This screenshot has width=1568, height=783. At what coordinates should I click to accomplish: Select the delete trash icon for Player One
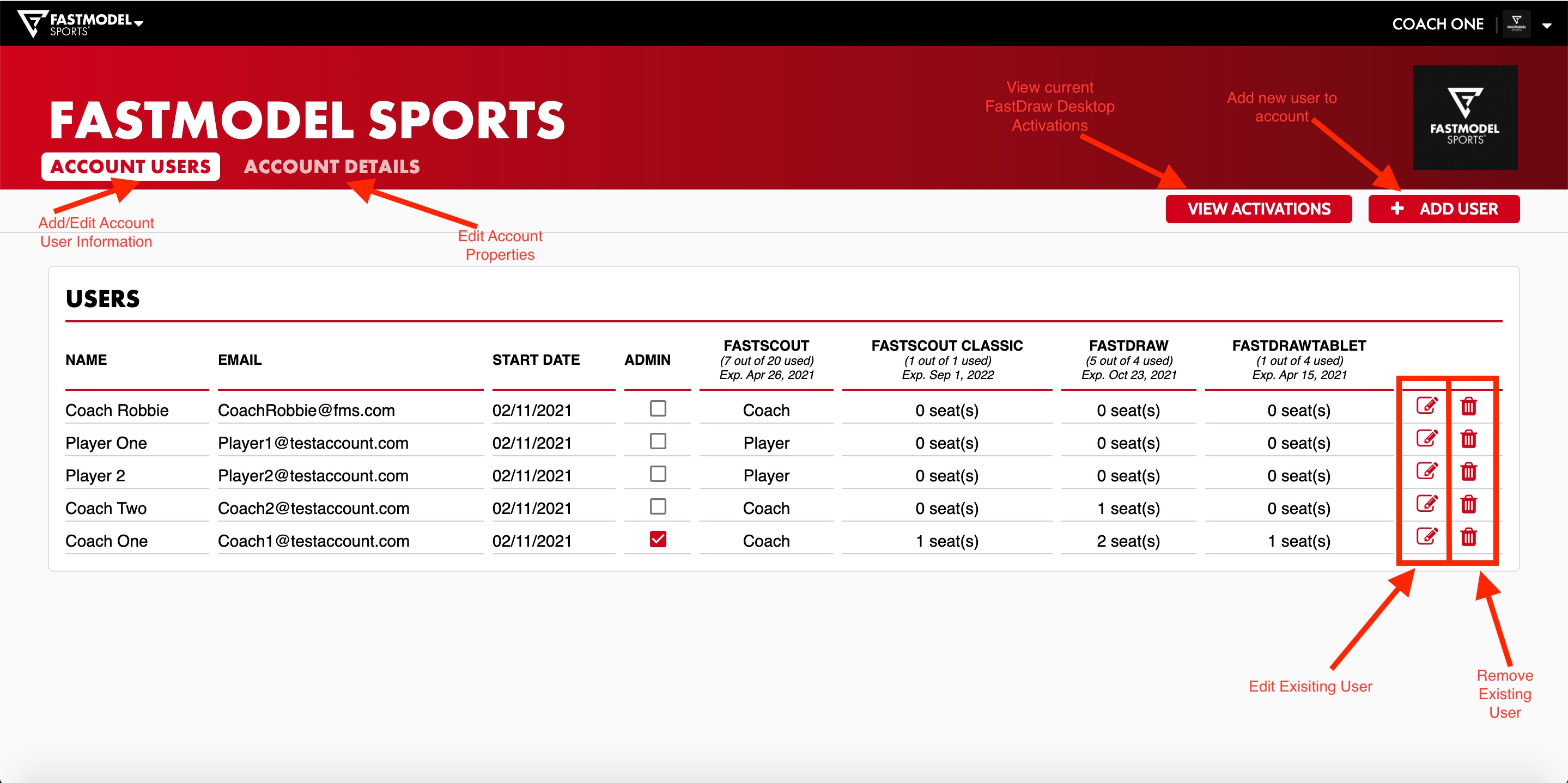click(1470, 438)
